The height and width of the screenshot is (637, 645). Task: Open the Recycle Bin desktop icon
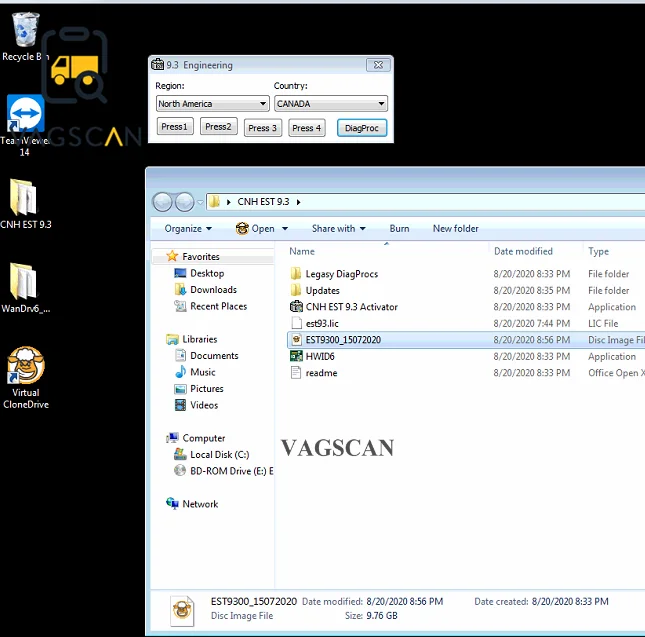pyautogui.click(x=25, y=37)
